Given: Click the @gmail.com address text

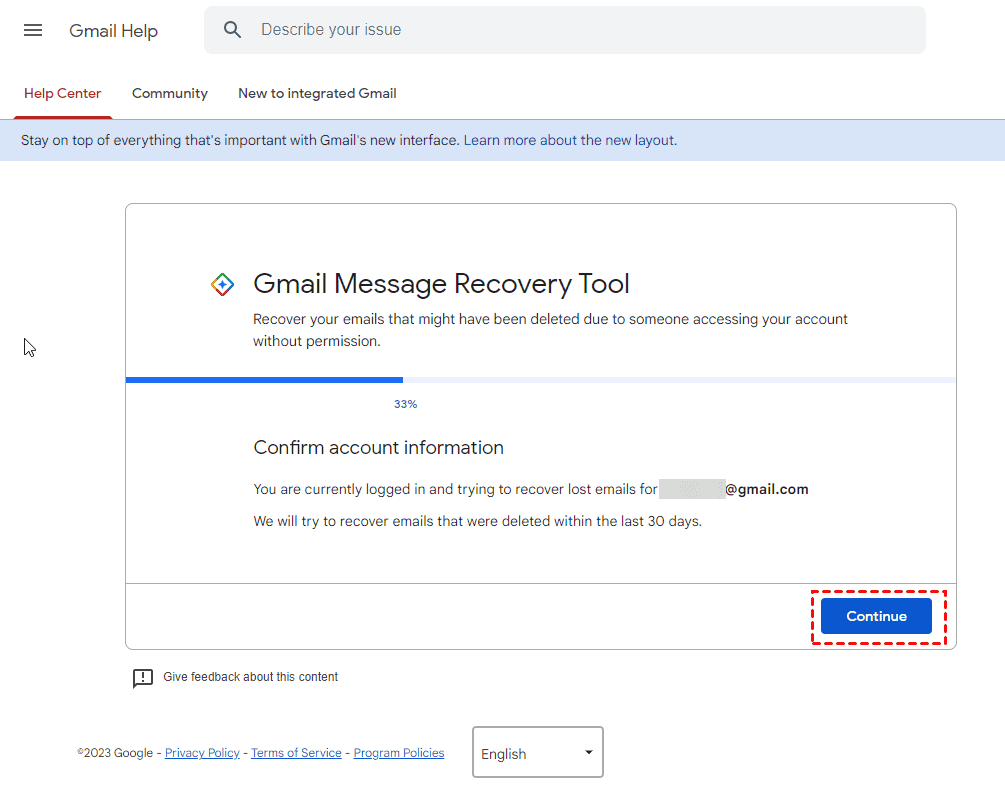Looking at the screenshot, I should 767,489.
